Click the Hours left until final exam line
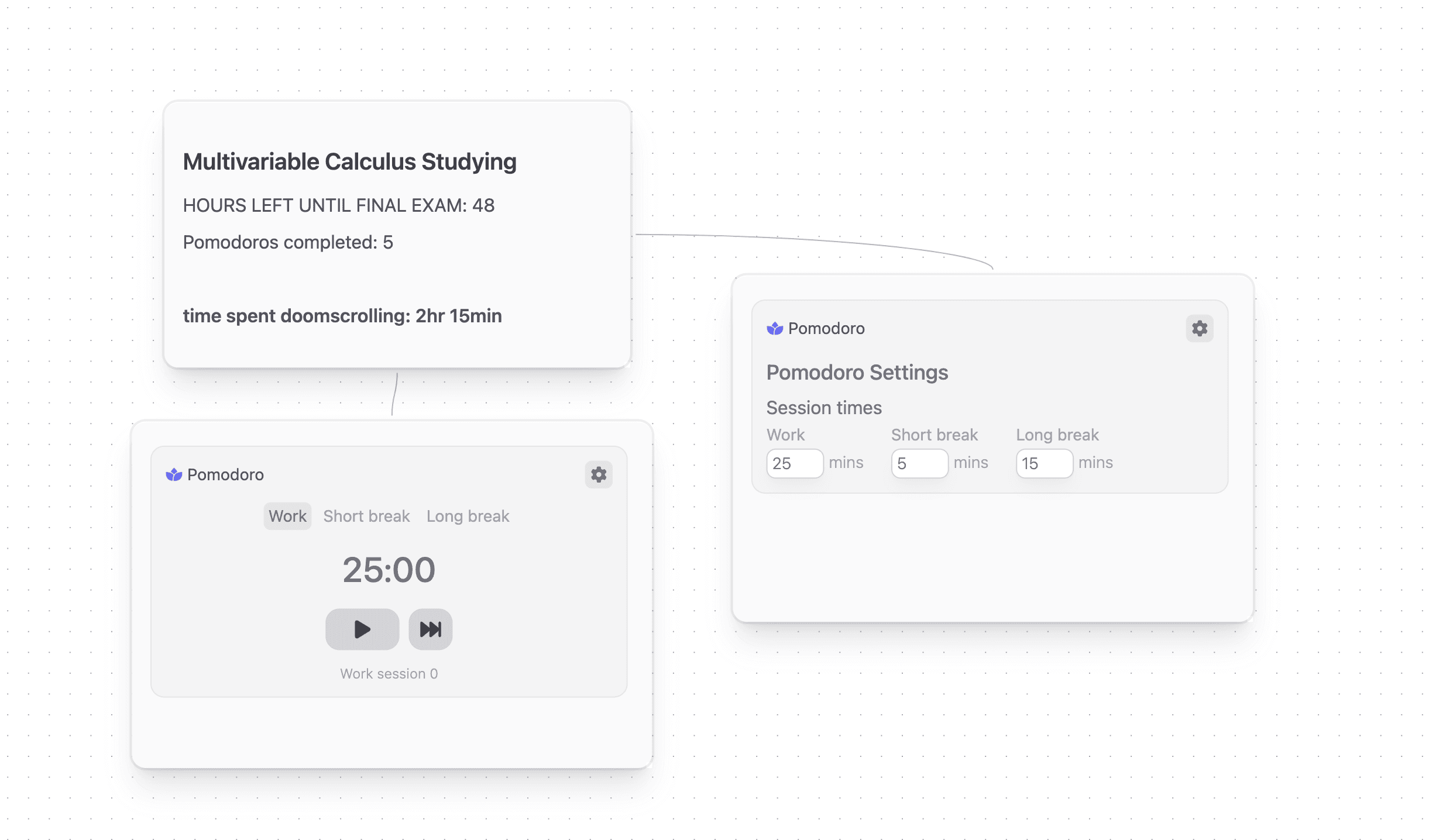This screenshot has height=840, width=1429. pos(338,205)
